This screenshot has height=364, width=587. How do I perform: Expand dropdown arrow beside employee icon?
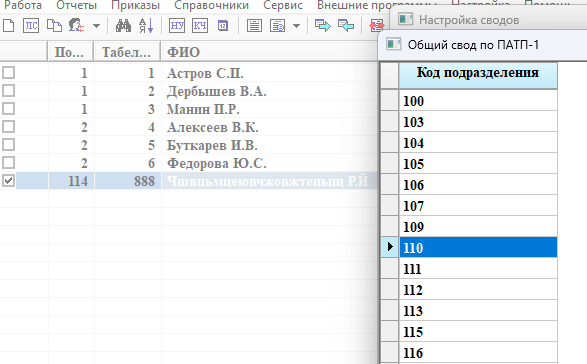coord(96,26)
